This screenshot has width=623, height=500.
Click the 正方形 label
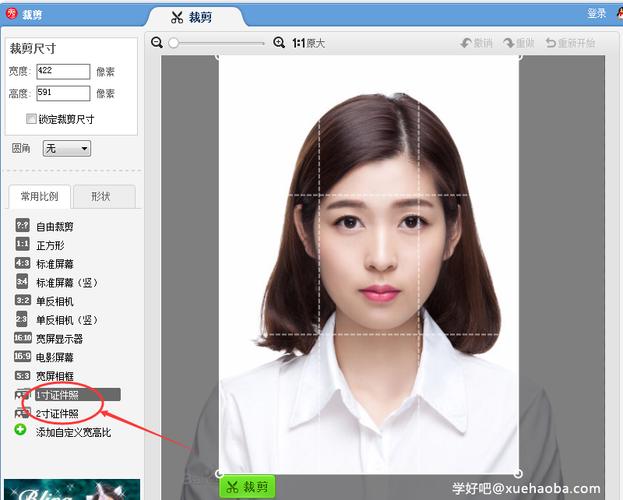(x=50, y=245)
